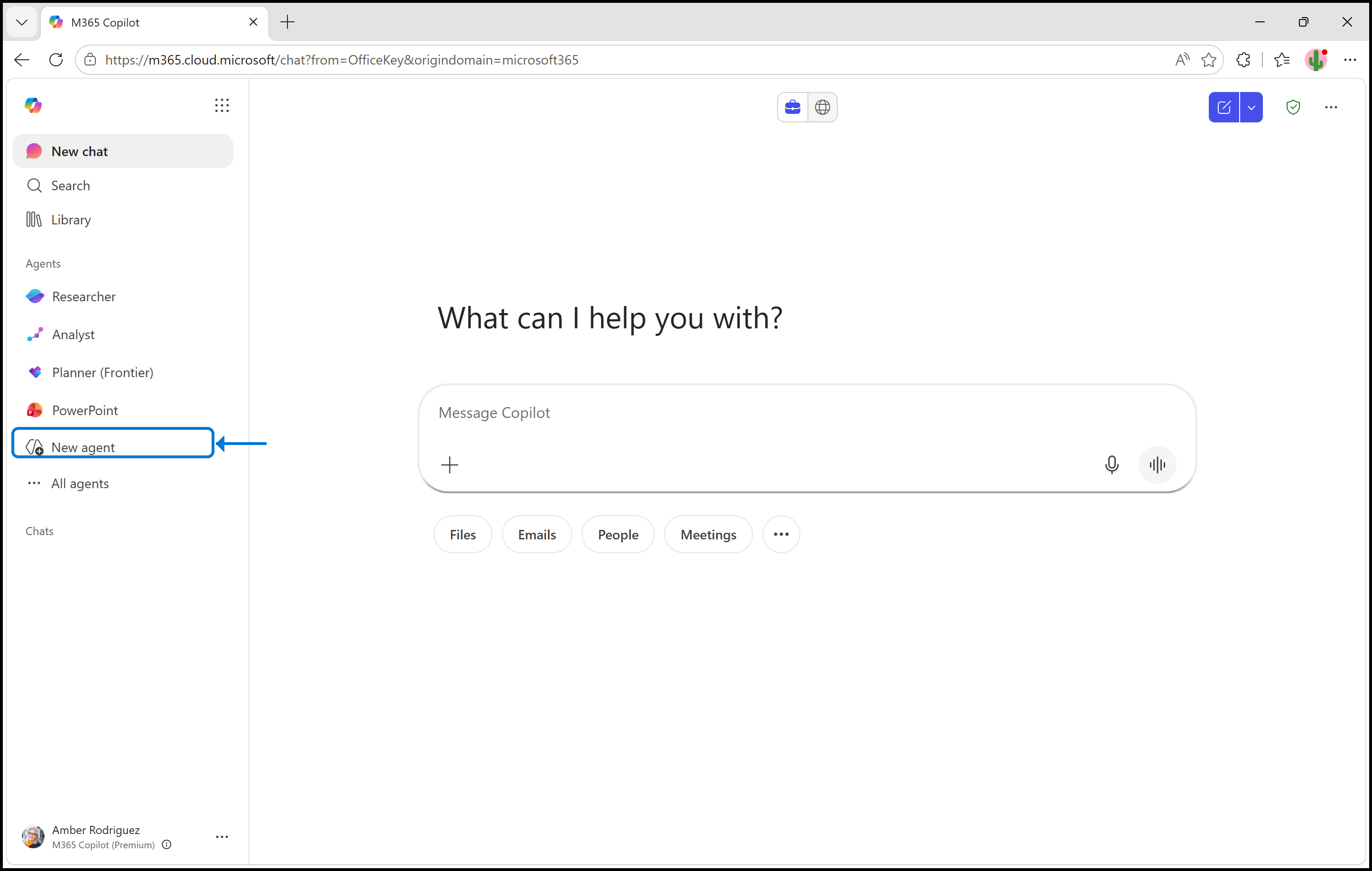Refresh the browser page

coord(56,60)
